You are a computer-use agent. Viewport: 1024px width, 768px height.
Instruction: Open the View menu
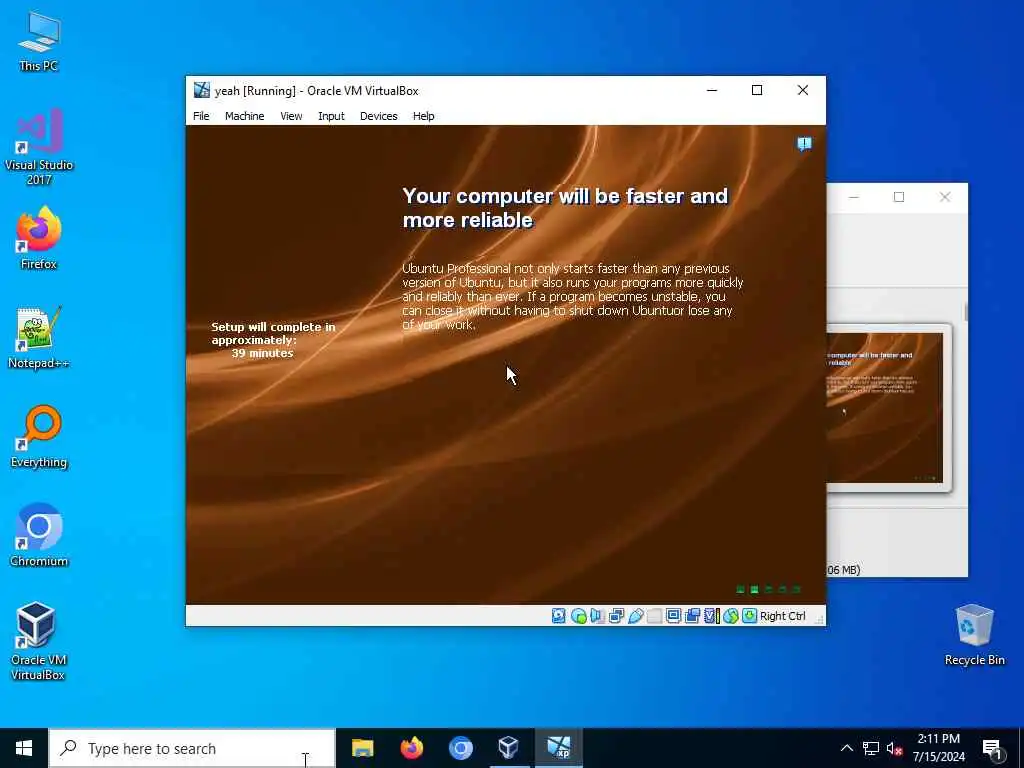(291, 116)
